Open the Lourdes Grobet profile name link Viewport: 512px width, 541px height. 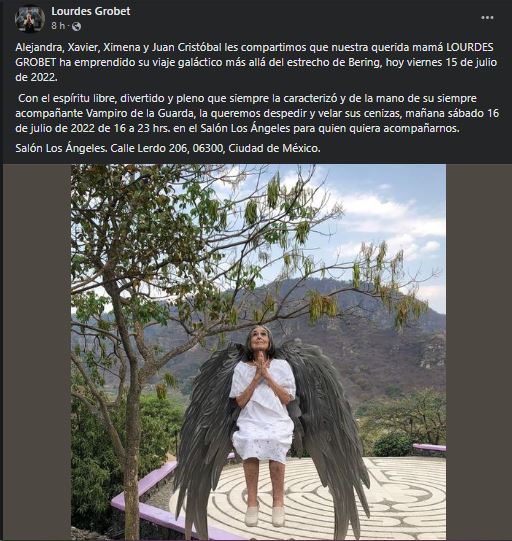[x=91, y=11]
